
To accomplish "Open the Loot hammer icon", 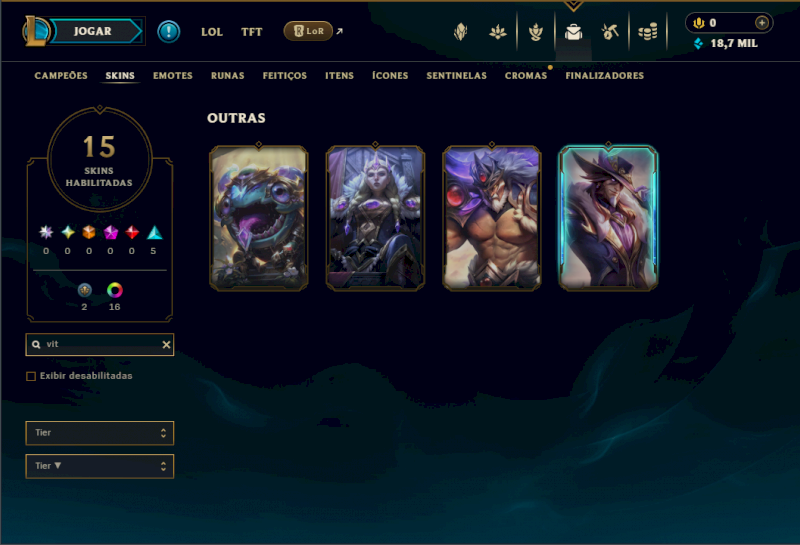I will pyautogui.click(x=610, y=32).
